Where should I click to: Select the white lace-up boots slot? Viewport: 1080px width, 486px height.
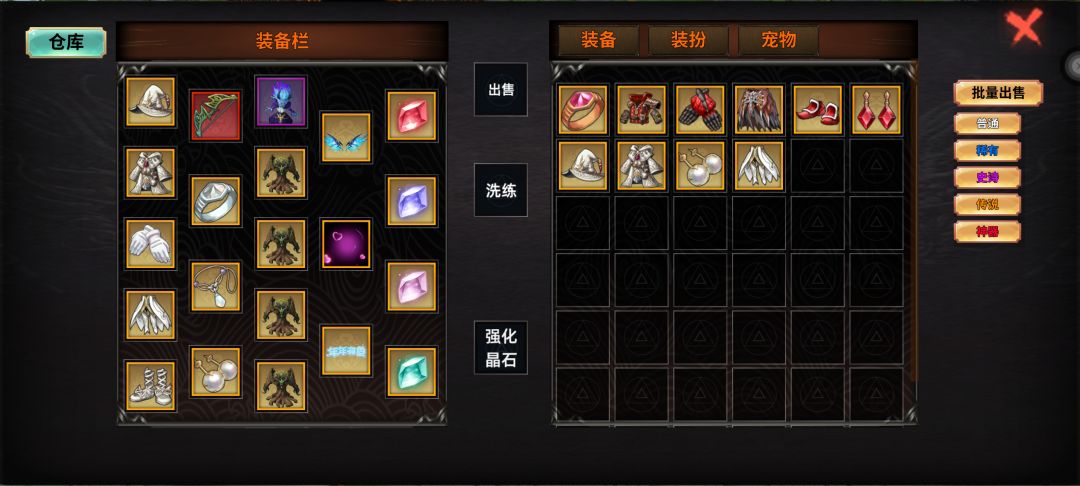pyautogui.click(x=150, y=385)
